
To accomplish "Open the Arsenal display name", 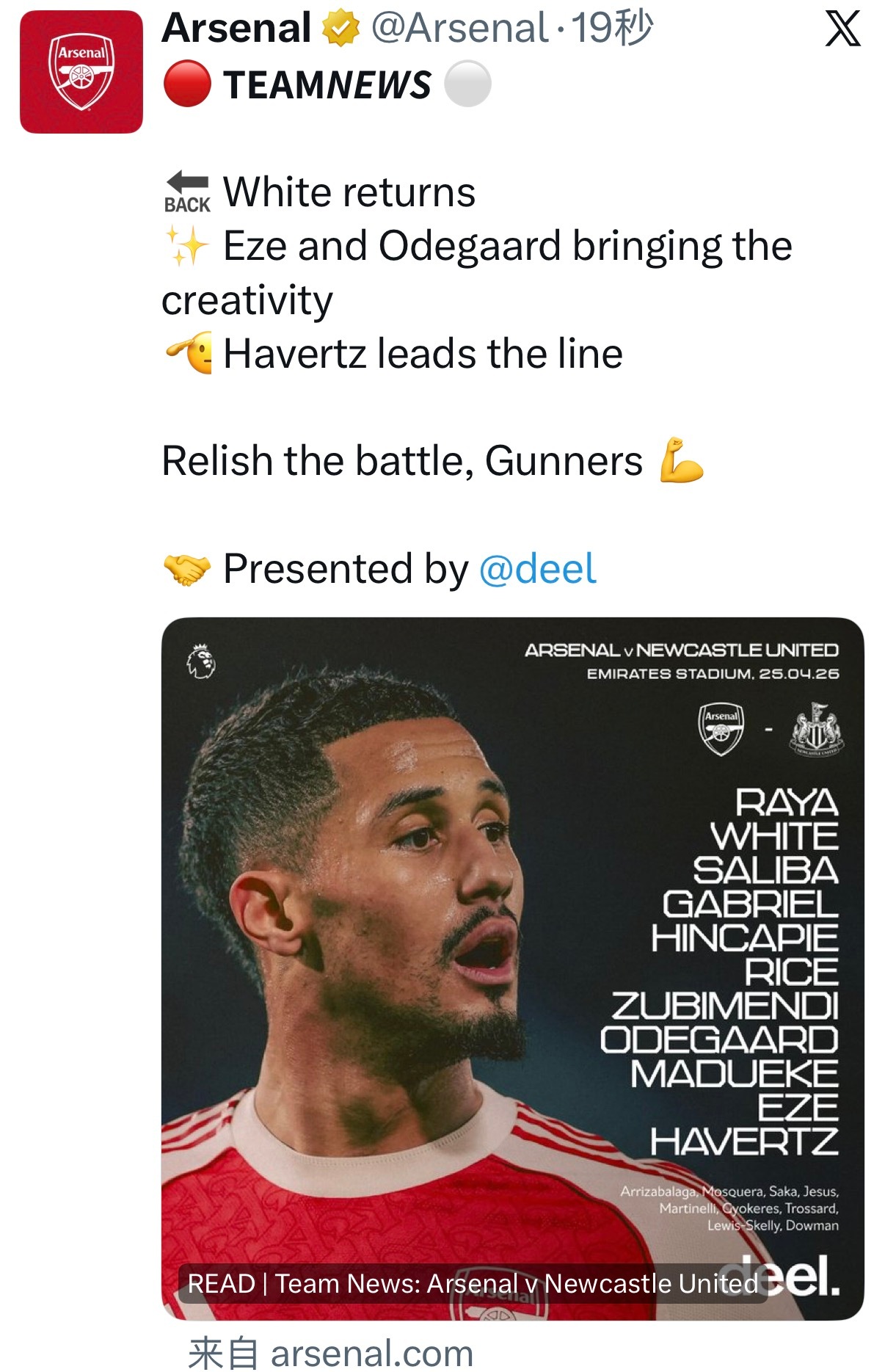I will [237, 29].
